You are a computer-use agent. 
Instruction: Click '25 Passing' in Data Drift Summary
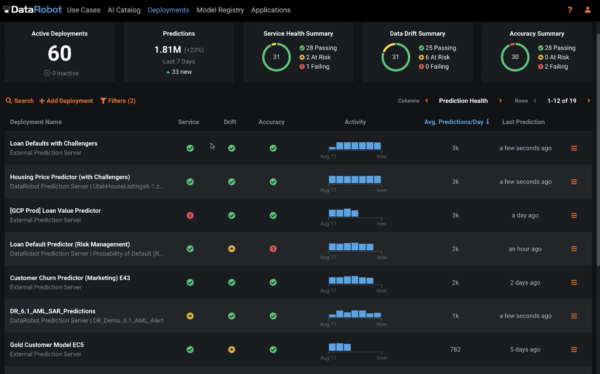point(437,48)
